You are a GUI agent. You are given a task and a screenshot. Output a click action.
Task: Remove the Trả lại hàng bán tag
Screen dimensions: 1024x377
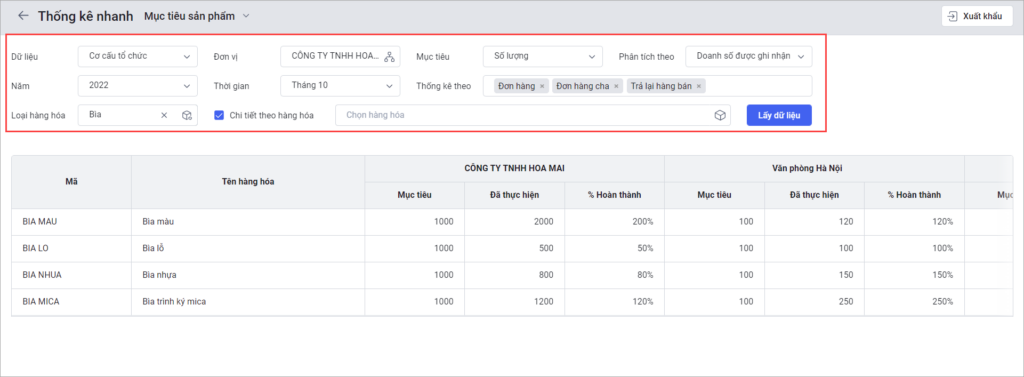click(699, 86)
